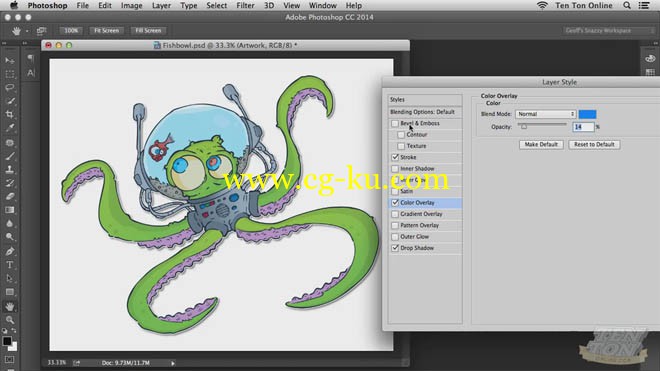Toggle Scroll All Windows in options bar
Viewport: 660px width, 371px height.
point(41,31)
